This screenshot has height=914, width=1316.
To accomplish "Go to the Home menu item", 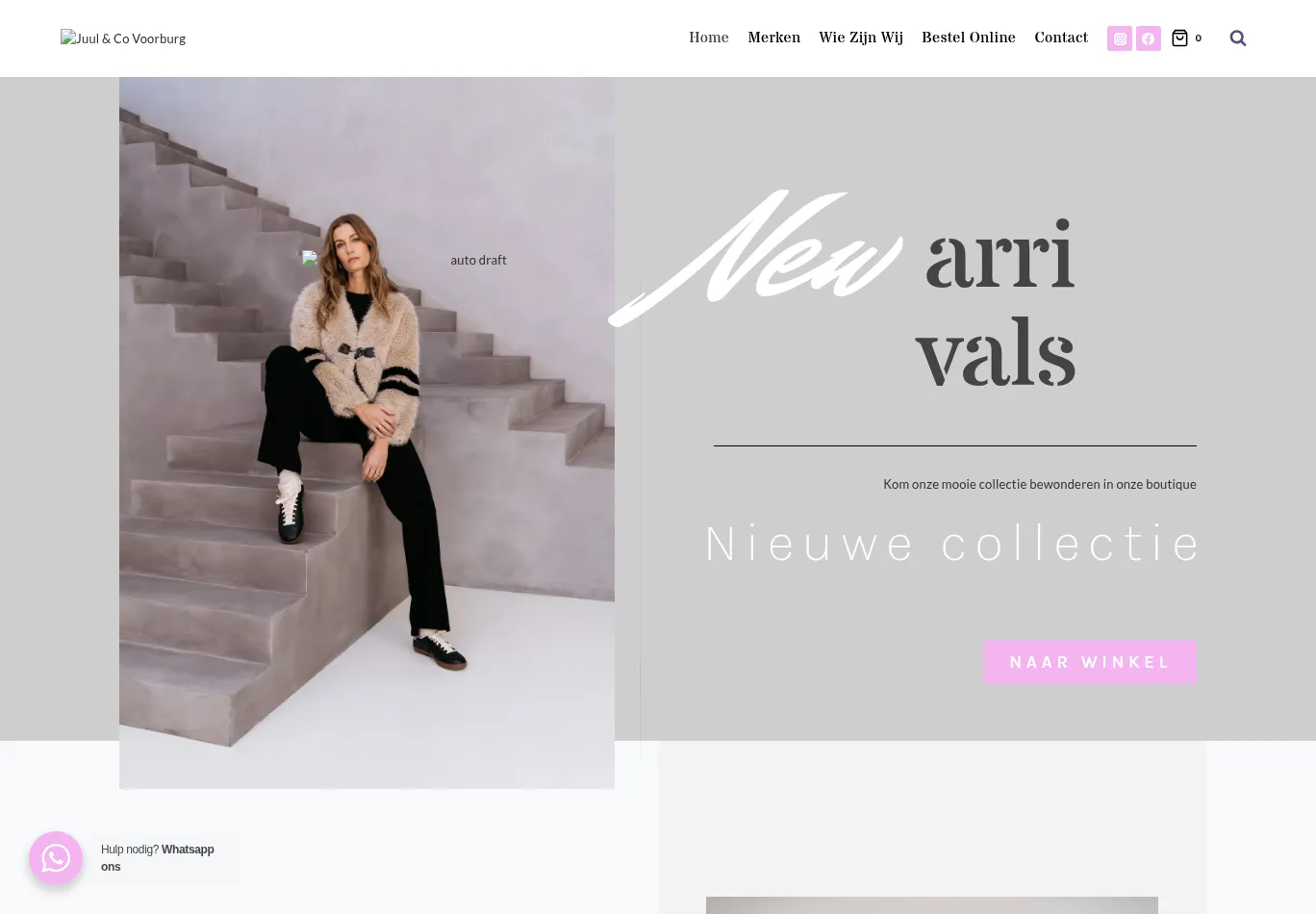I will coord(709,38).
